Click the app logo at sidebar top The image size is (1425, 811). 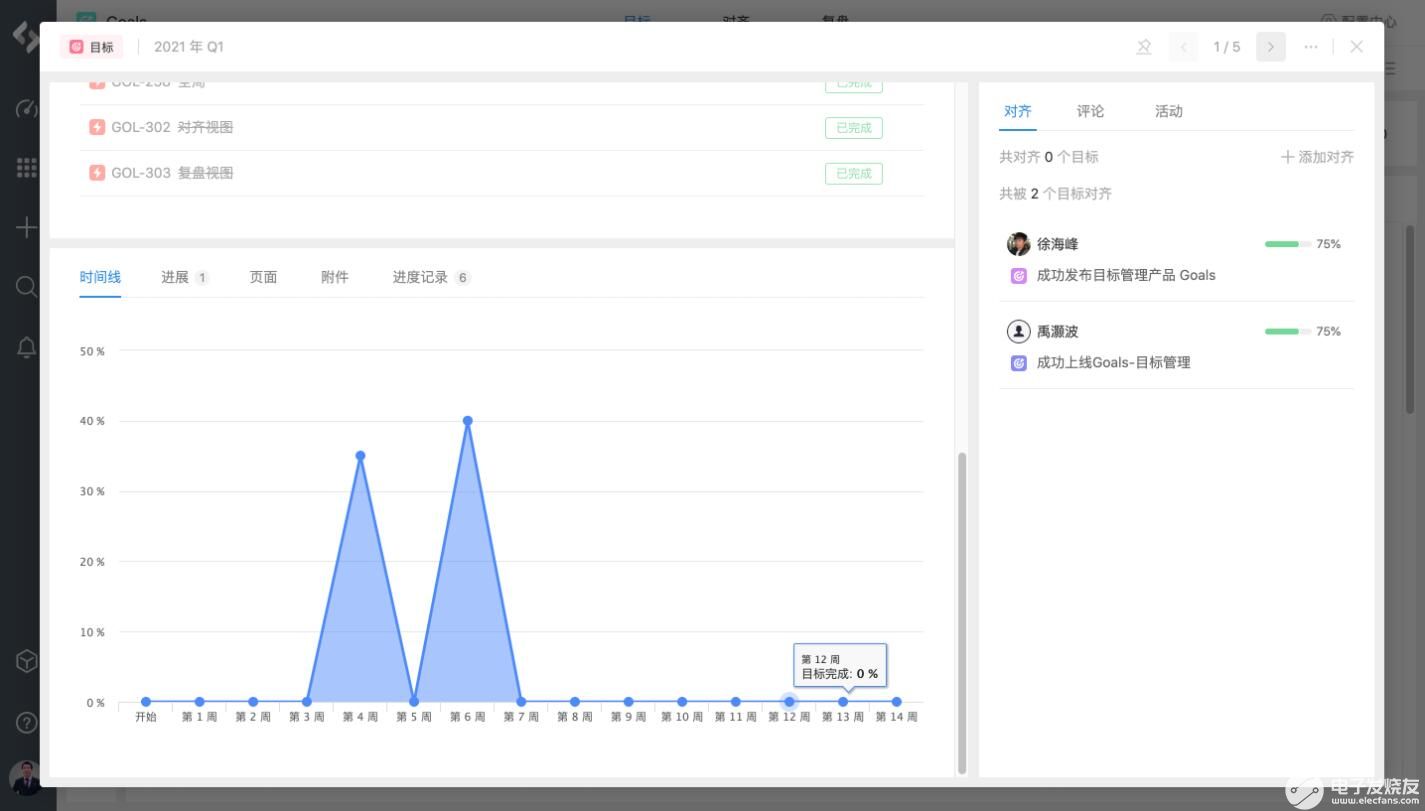26,35
